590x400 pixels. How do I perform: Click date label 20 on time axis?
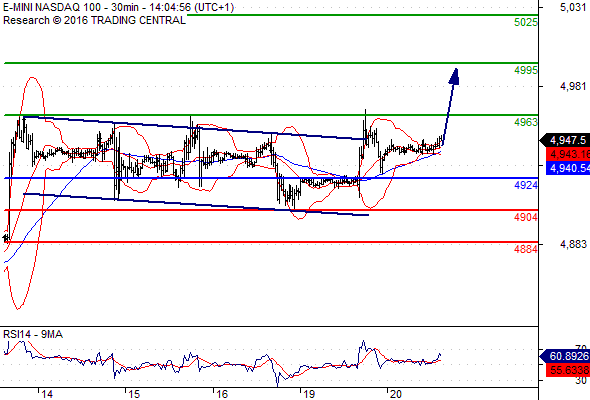pos(396,394)
